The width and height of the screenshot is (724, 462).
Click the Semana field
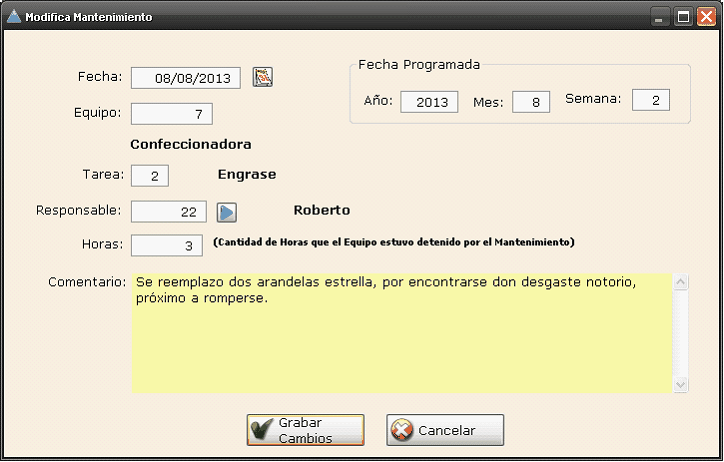pyautogui.click(x=651, y=100)
